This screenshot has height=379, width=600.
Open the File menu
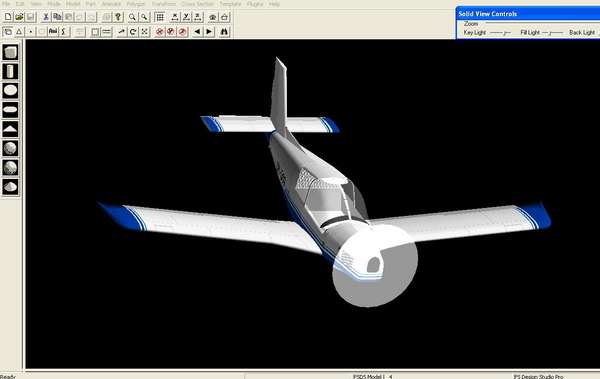6,4
